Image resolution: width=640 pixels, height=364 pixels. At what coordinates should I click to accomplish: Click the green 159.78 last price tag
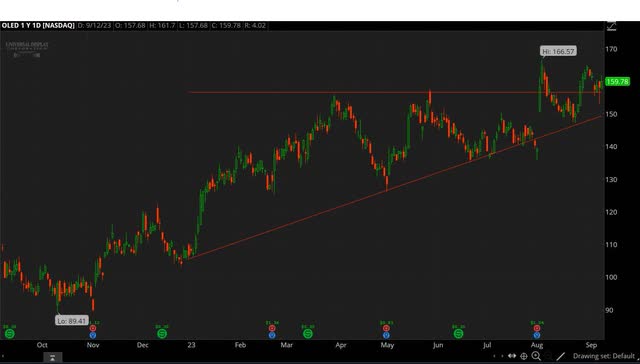point(618,82)
